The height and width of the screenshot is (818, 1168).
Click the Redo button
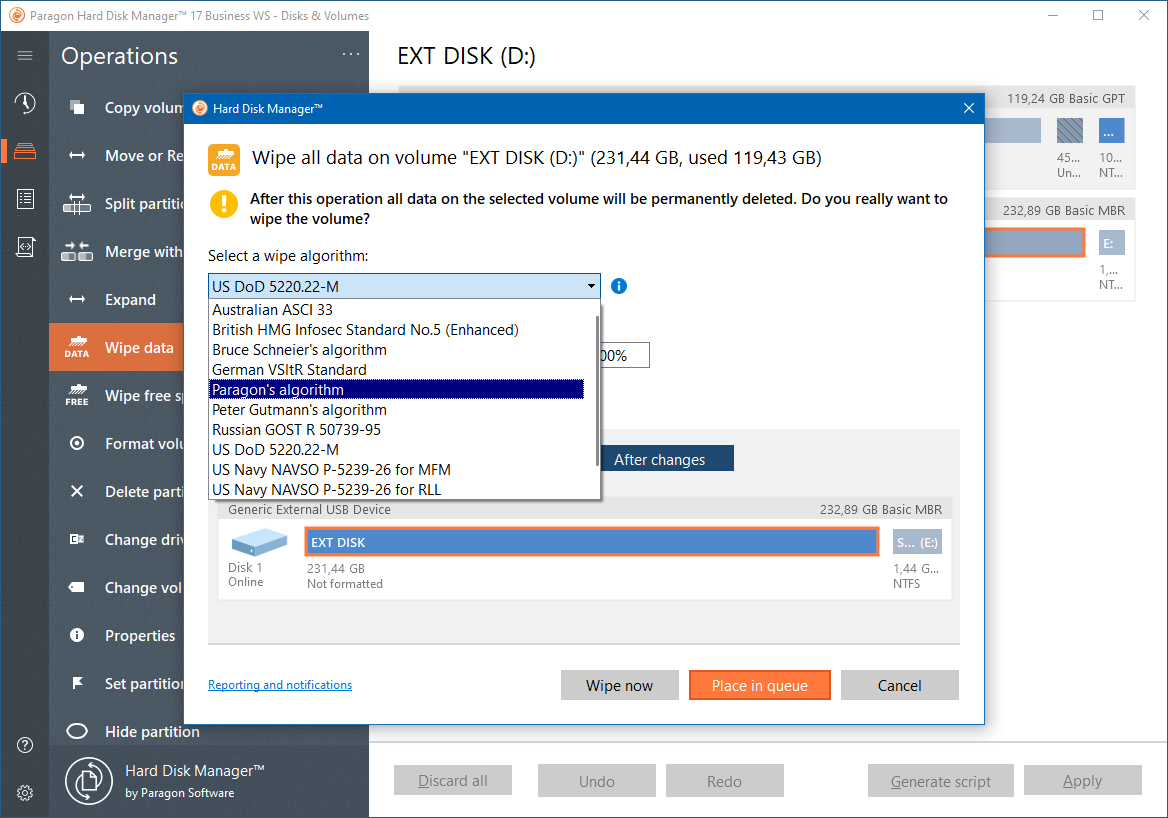pyautogui.click(x=725, y=781)
